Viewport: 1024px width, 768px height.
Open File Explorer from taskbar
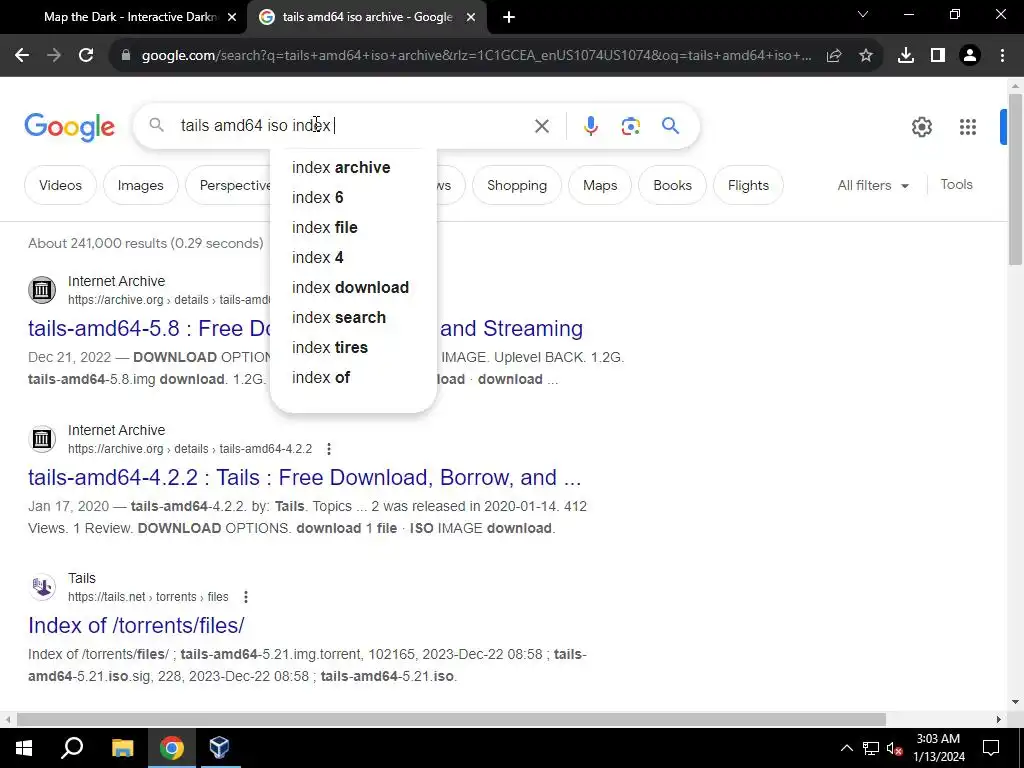[122, 748]
